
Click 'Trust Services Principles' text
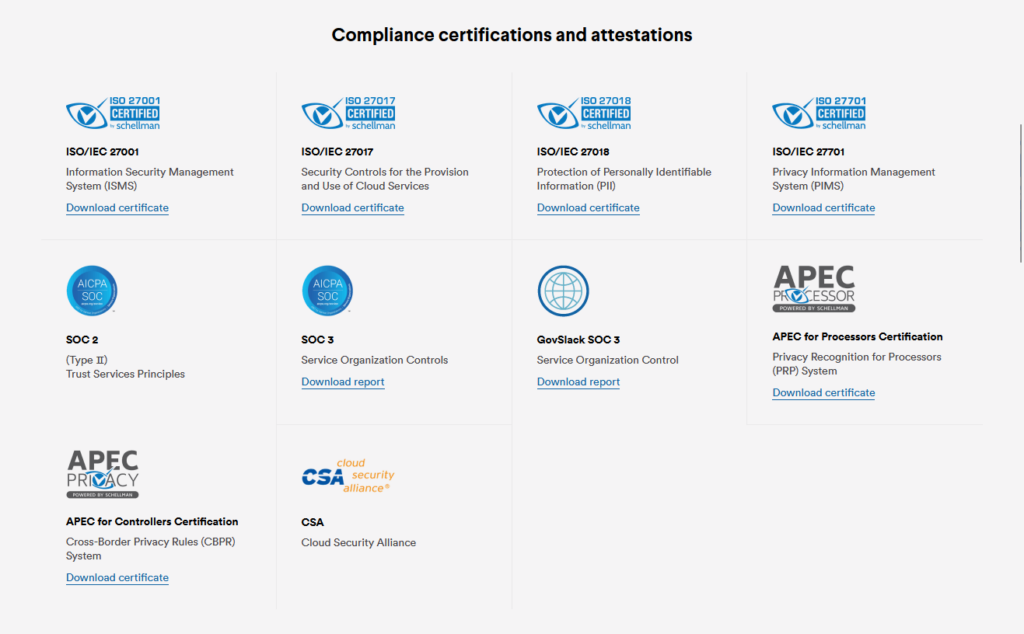(x=125, y=374)
